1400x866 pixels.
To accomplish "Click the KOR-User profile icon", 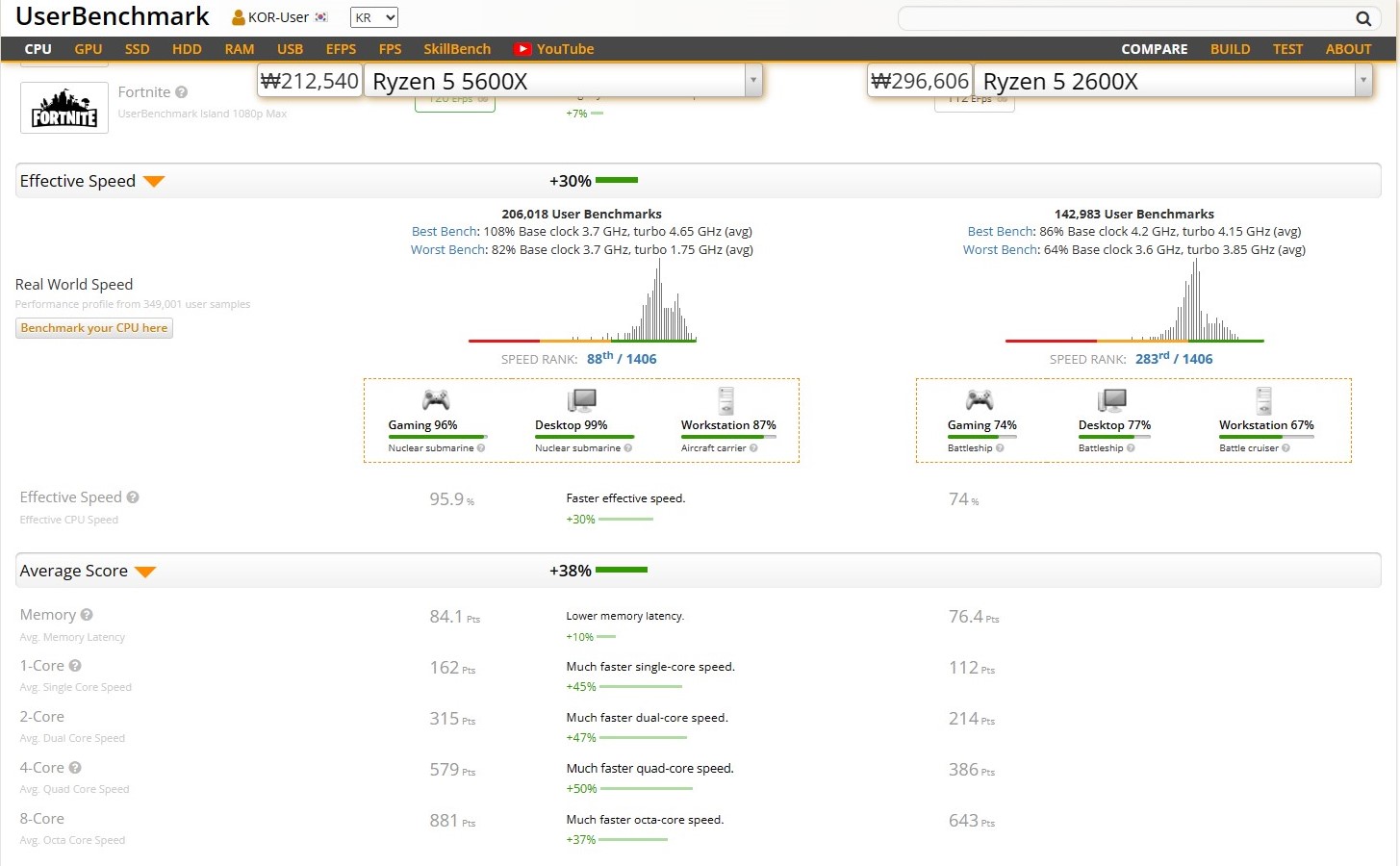I will [238, 17].
